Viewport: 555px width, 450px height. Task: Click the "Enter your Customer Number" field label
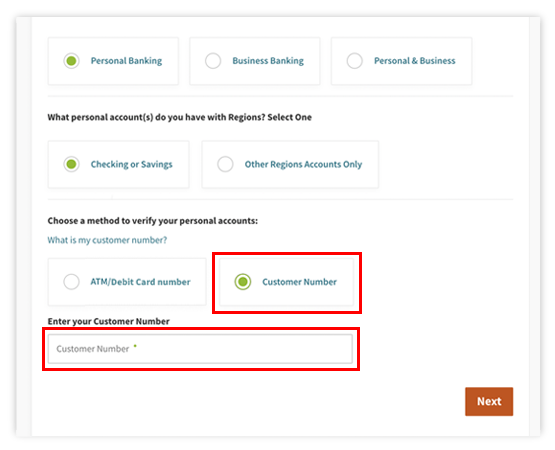click(x=109, y=321)
